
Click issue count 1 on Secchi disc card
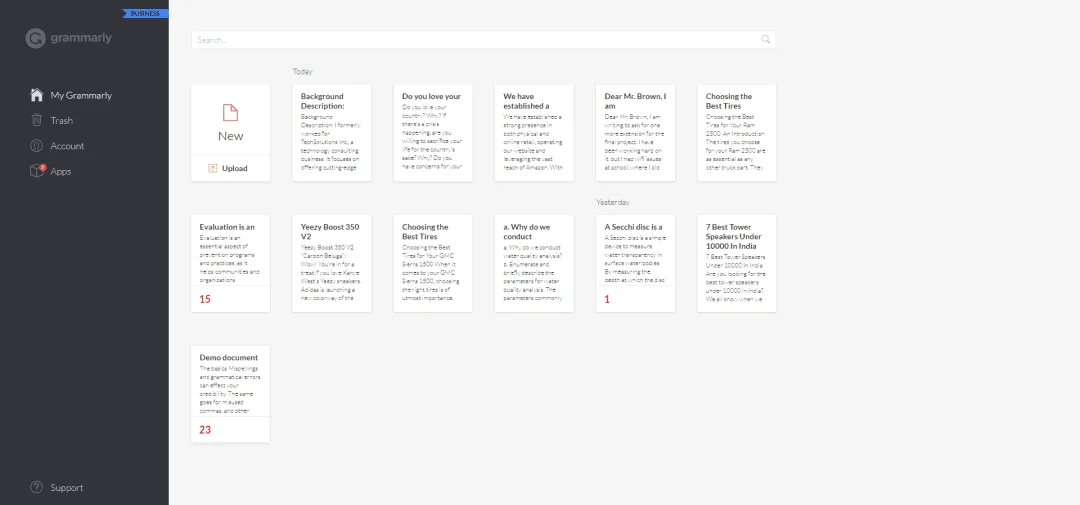607,299
